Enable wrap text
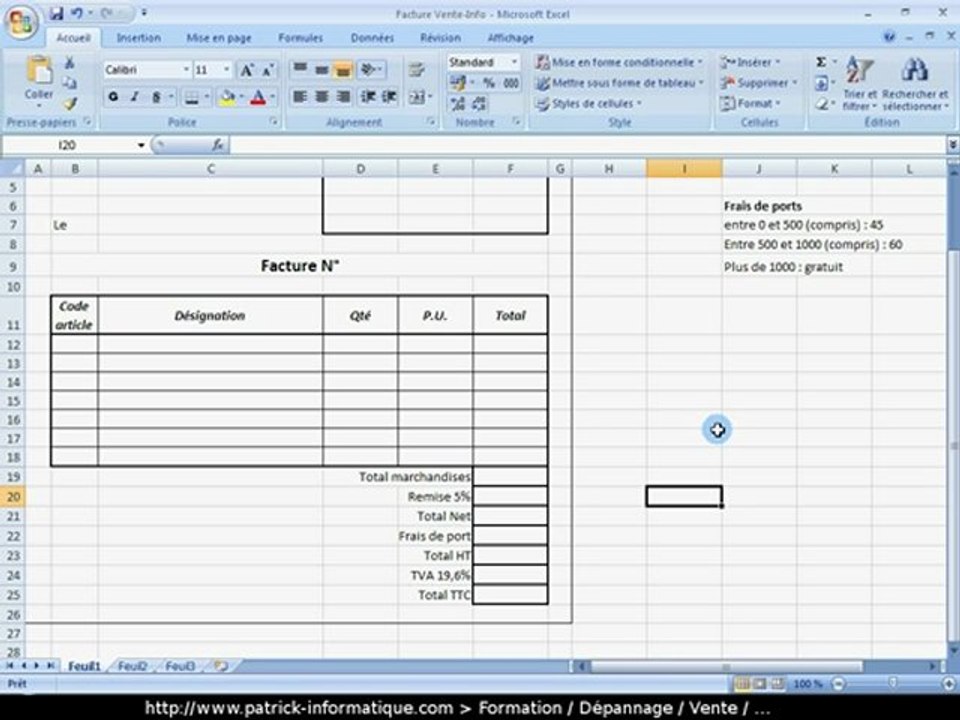 417,69
